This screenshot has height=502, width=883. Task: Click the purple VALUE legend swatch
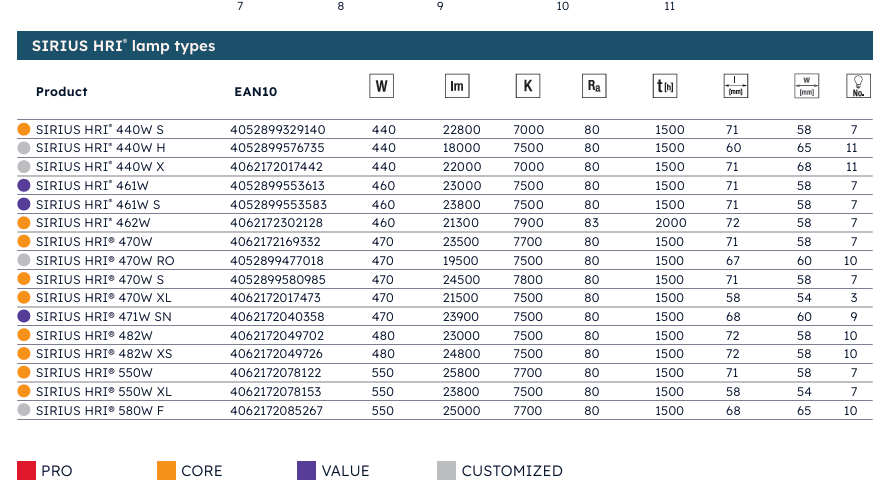[306, 470]
